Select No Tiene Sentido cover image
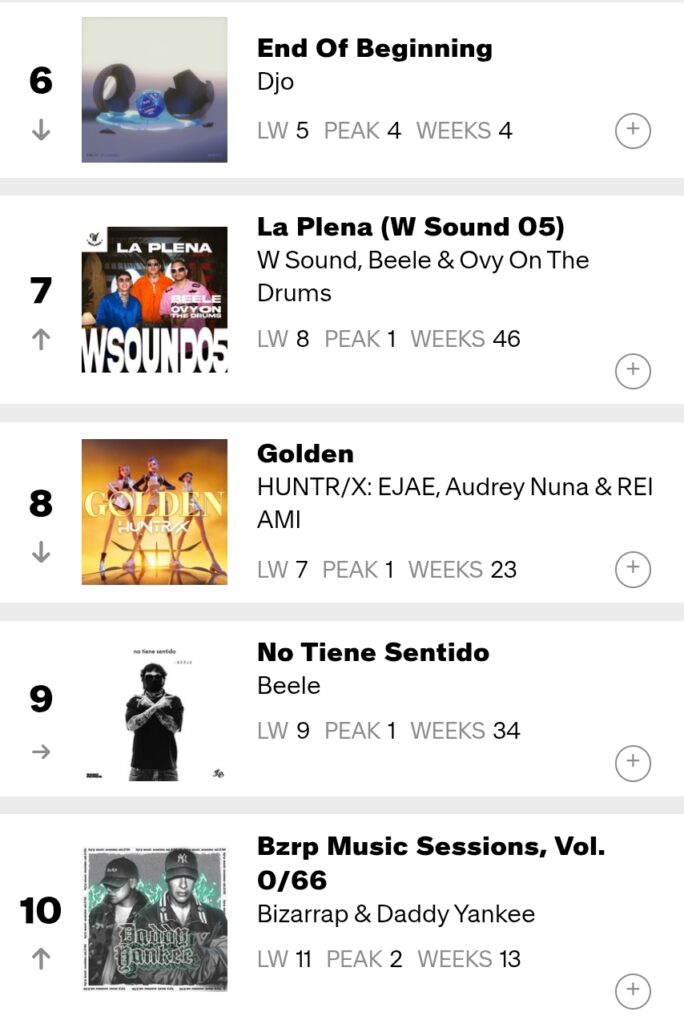Image resolution: width=684 pixels, height=1024 pixels. click(x=154, y=710)
